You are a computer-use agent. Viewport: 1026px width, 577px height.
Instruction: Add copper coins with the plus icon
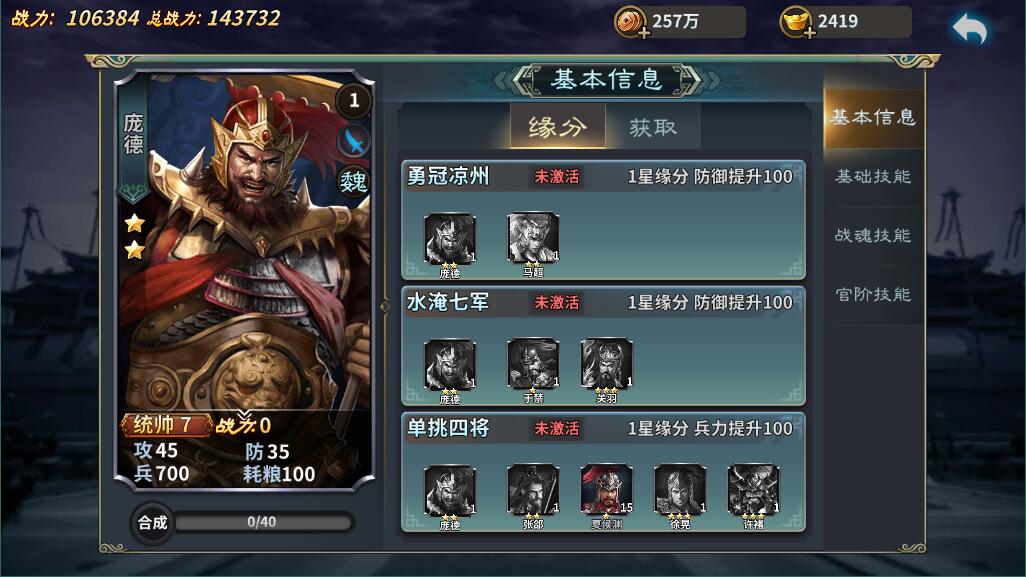coord(644,33)
